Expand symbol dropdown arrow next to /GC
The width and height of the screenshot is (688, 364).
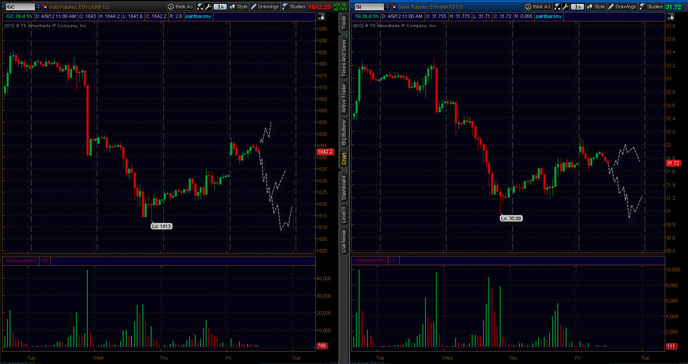point(38,7)
